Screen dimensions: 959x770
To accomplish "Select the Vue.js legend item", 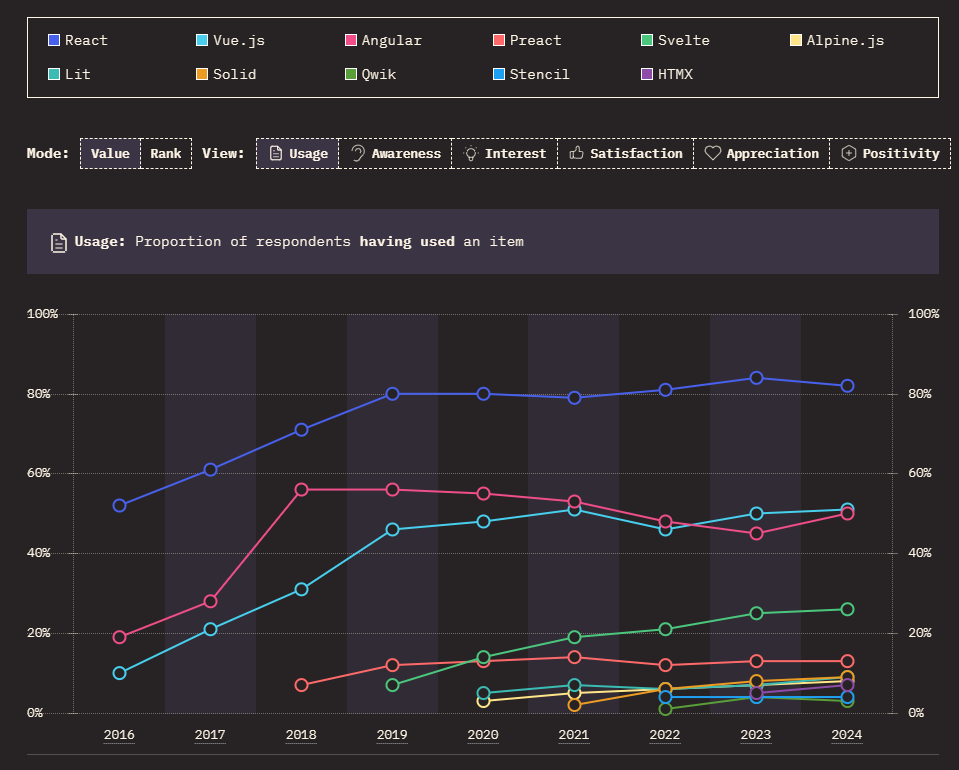I will [x=230, y=41].
